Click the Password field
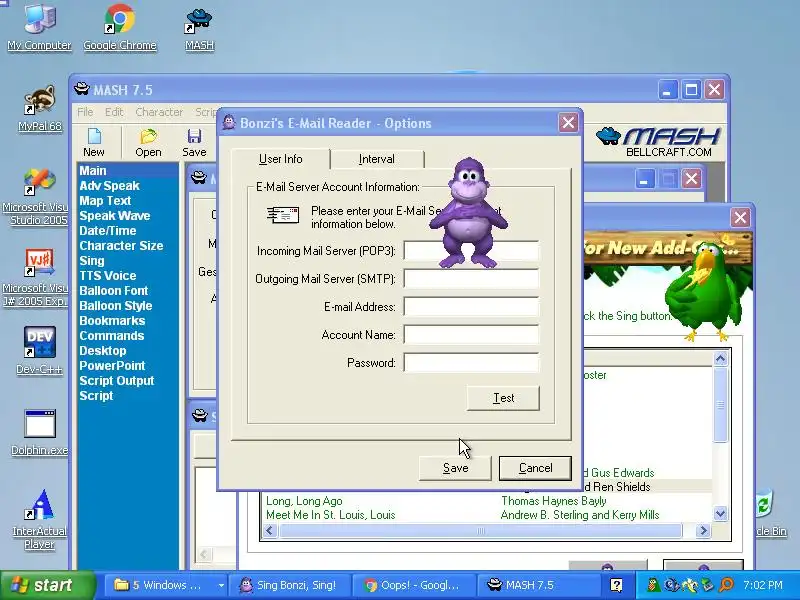The height and width of the screenshot is (600, 800). click(471, 363)
